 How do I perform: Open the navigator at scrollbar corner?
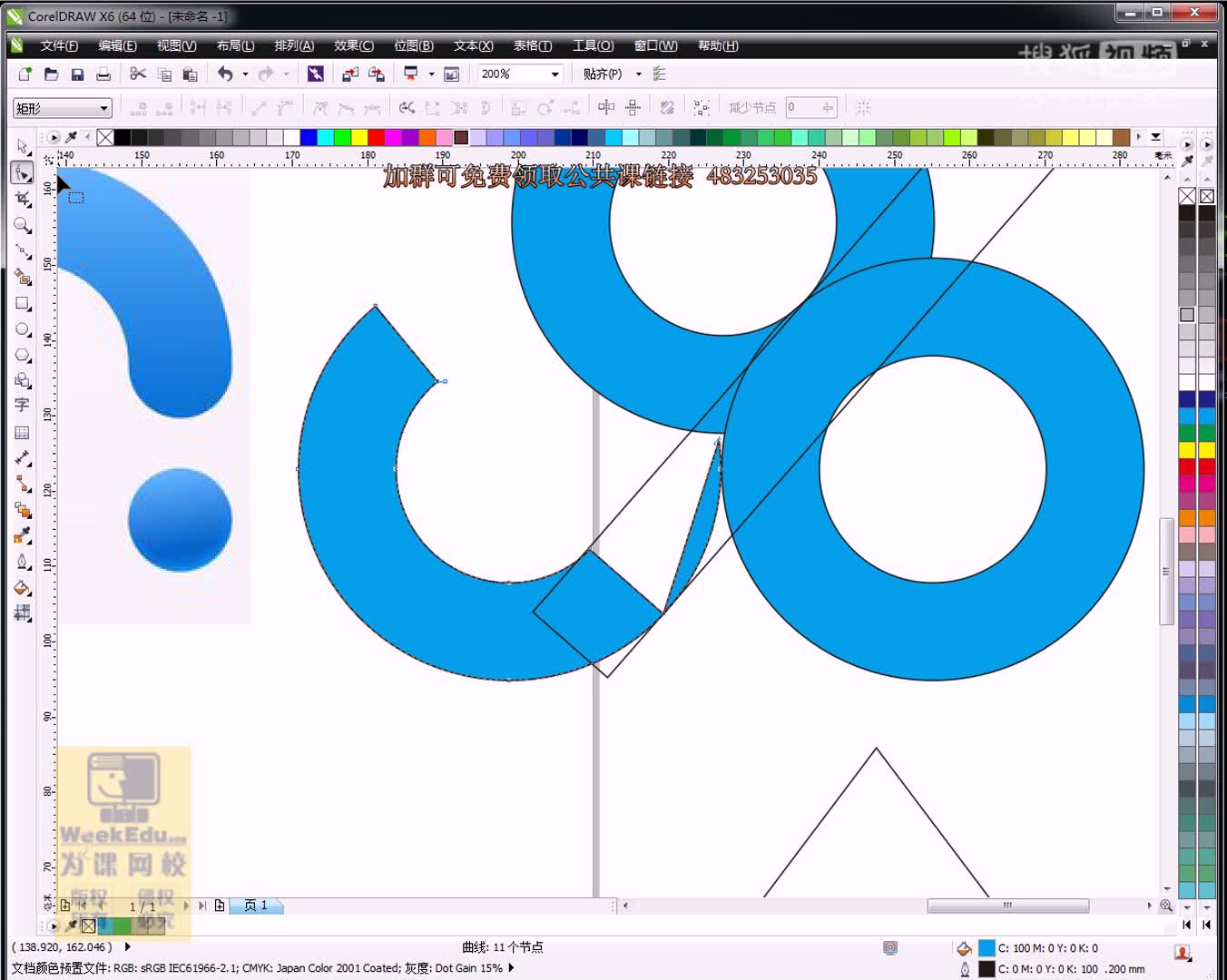(x=1166, y=906)
